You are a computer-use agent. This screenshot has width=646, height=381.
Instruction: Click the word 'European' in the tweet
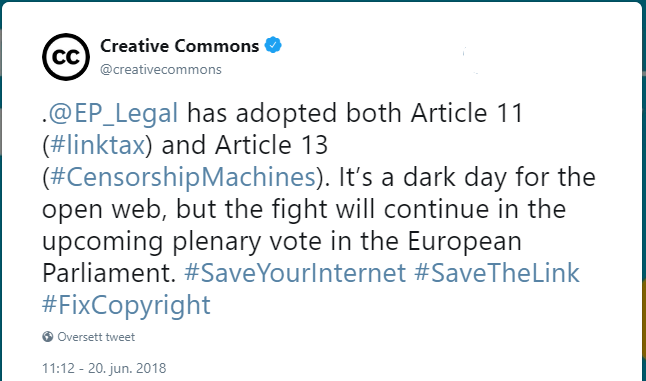pyautogui.click(x=465, y=242)
